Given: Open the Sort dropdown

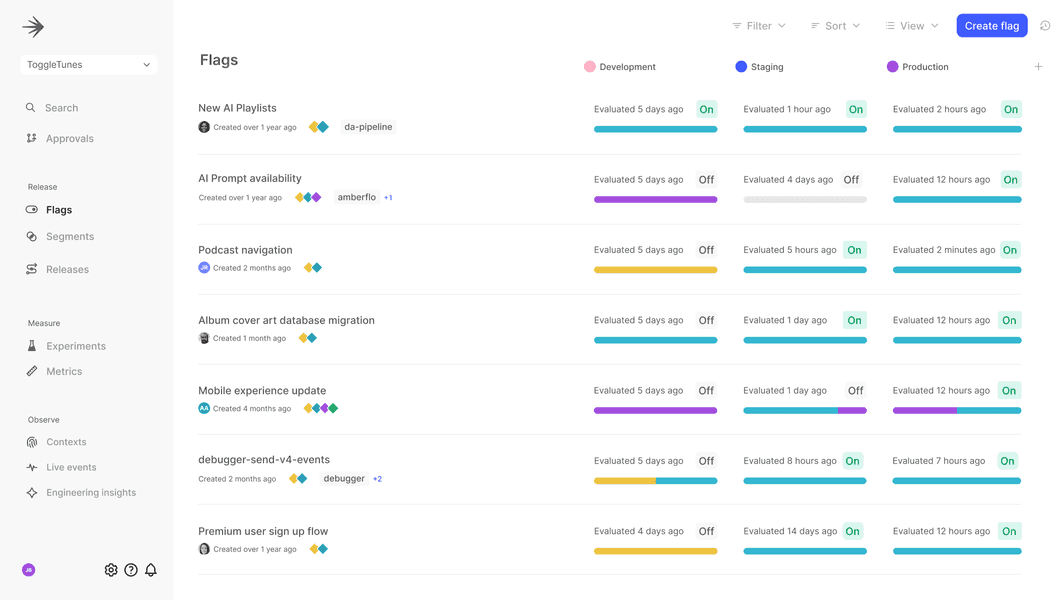Looking at the screenshot, I should pyautogui.click(x=835, y=25).
